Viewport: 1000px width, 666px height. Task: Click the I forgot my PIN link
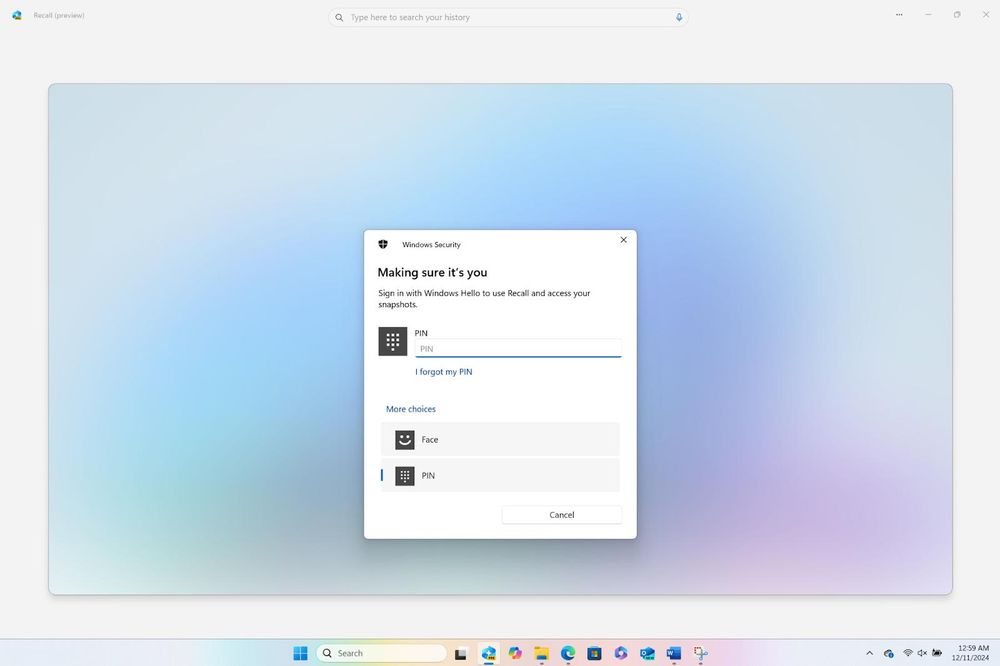(443, 371)
